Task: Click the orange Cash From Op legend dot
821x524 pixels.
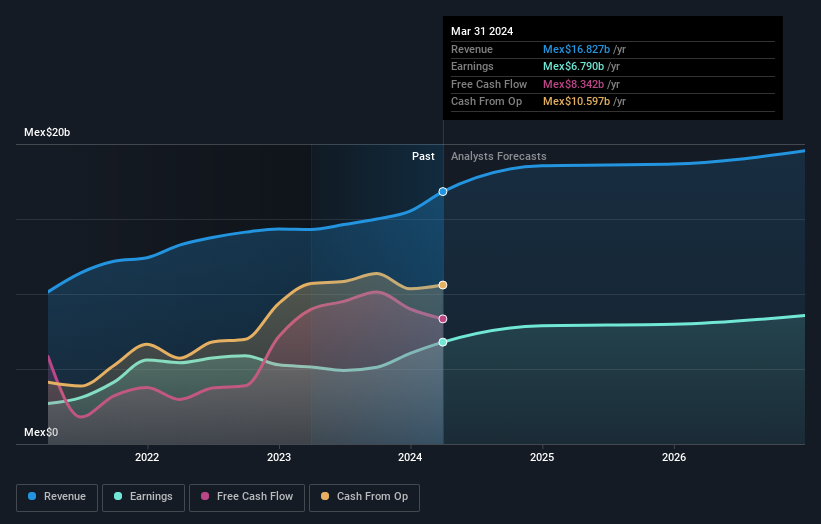Action: [325, 496]
